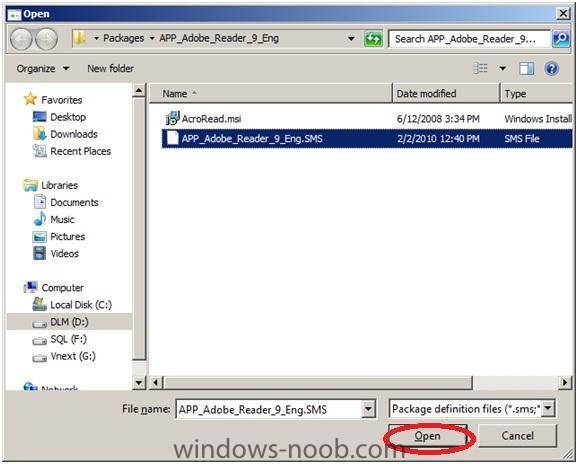Expand the address bar history dropdown arrow

point(351,38)
